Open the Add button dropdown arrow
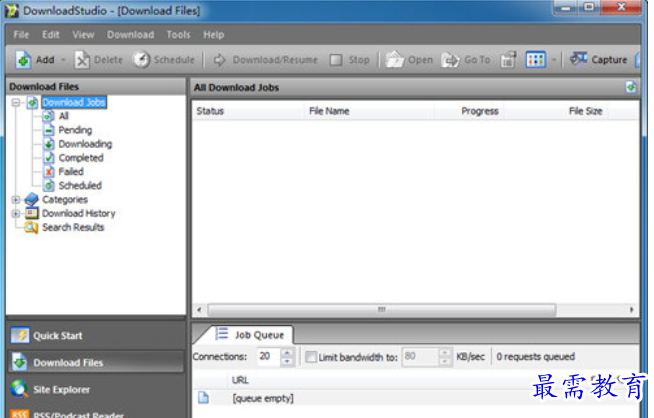 pos(63,60)
